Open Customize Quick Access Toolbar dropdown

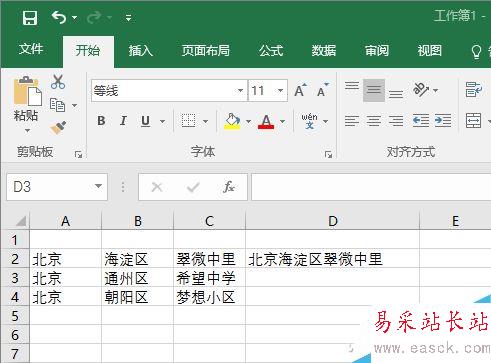tap(128, 18)
